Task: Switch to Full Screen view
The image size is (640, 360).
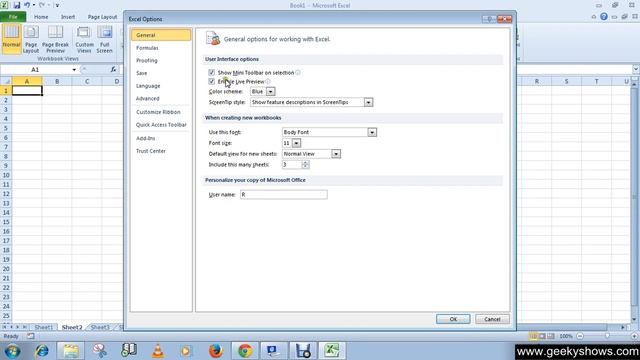Action: (x=104, y=39)
